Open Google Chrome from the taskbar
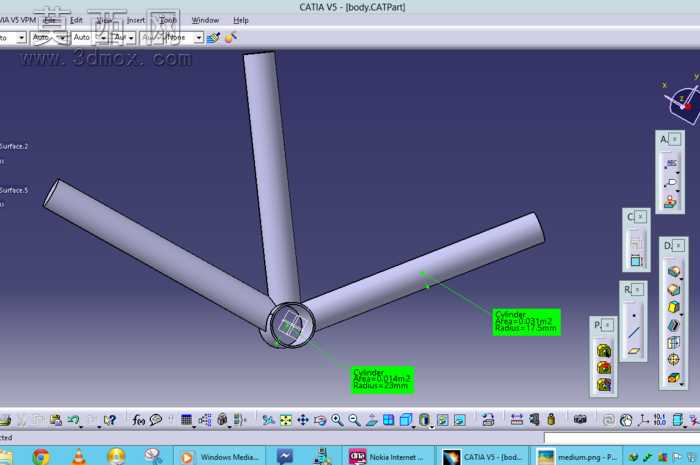This screenshot has width=700, height=465. coord(41,456)
